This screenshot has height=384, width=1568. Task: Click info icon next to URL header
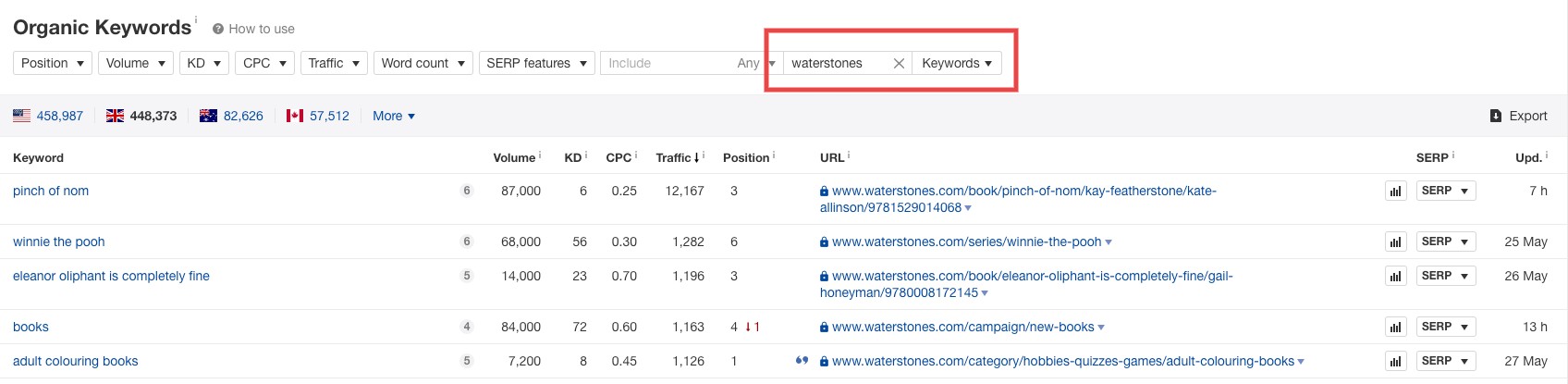[849, 155]
